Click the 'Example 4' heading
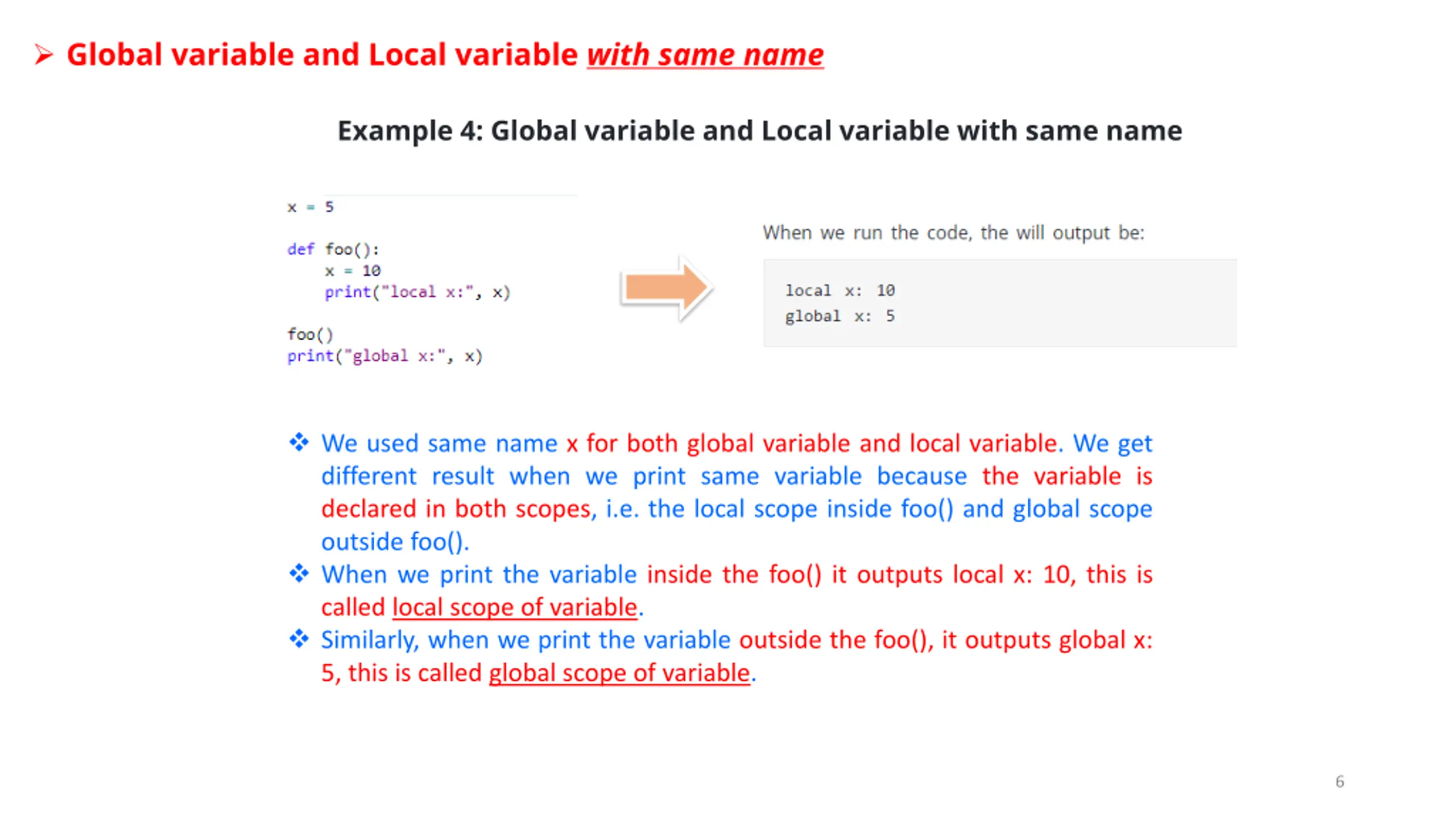This screenshot has height=819, width=1456. (x=759, y=131)
